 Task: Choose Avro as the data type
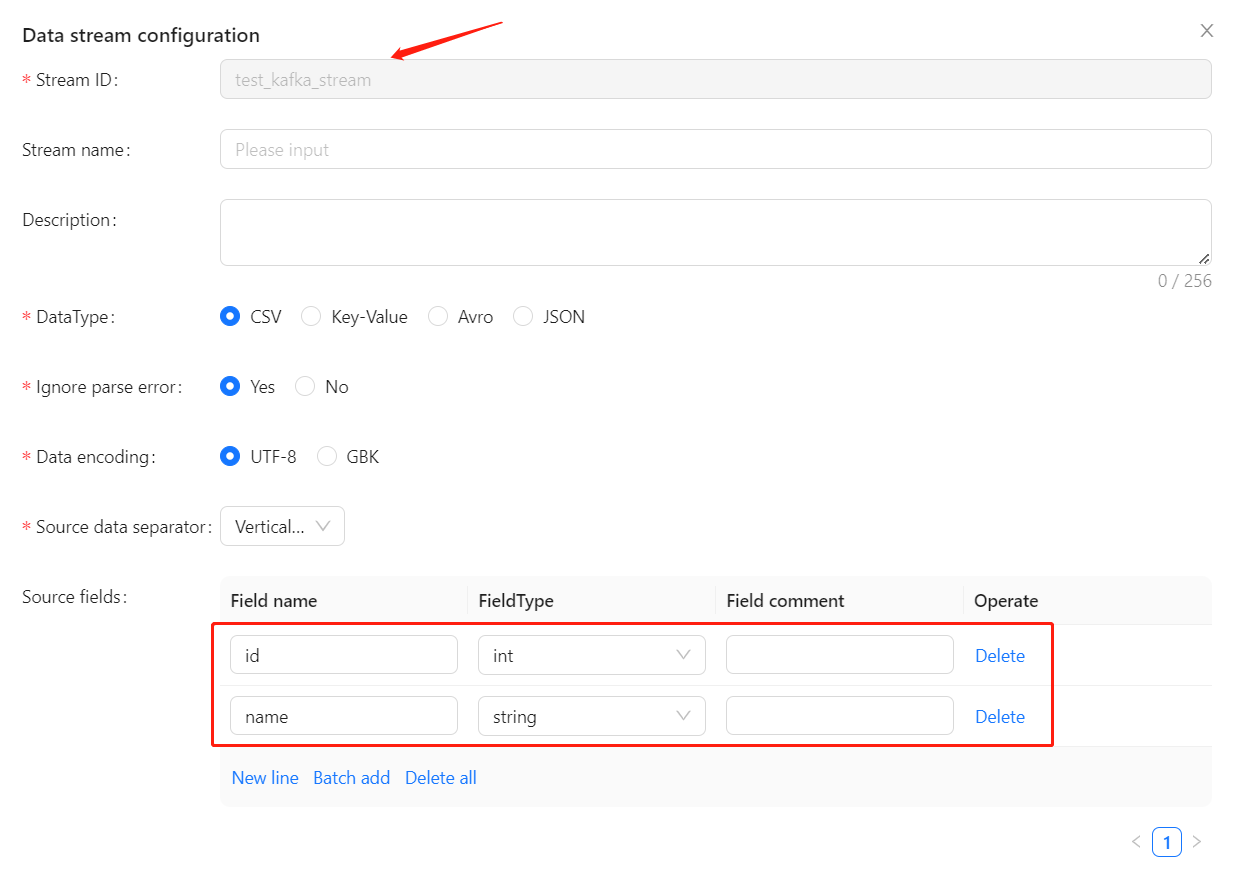tap(438, 317)
